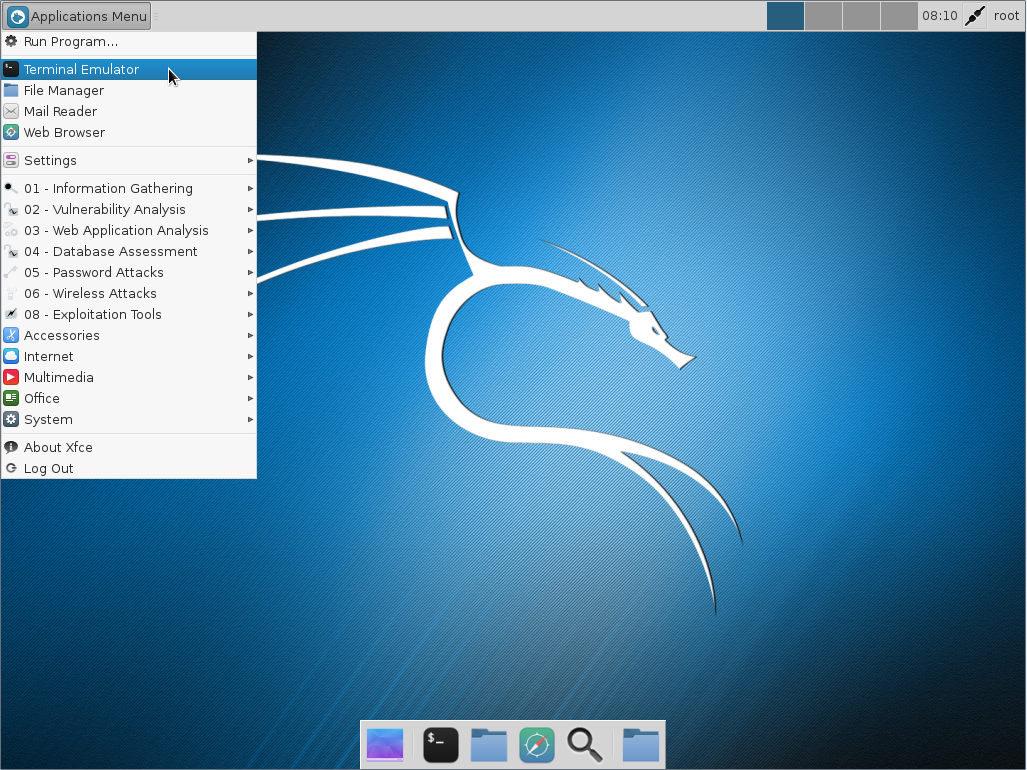Switch to the second workspace in pager

pos(823,16)
